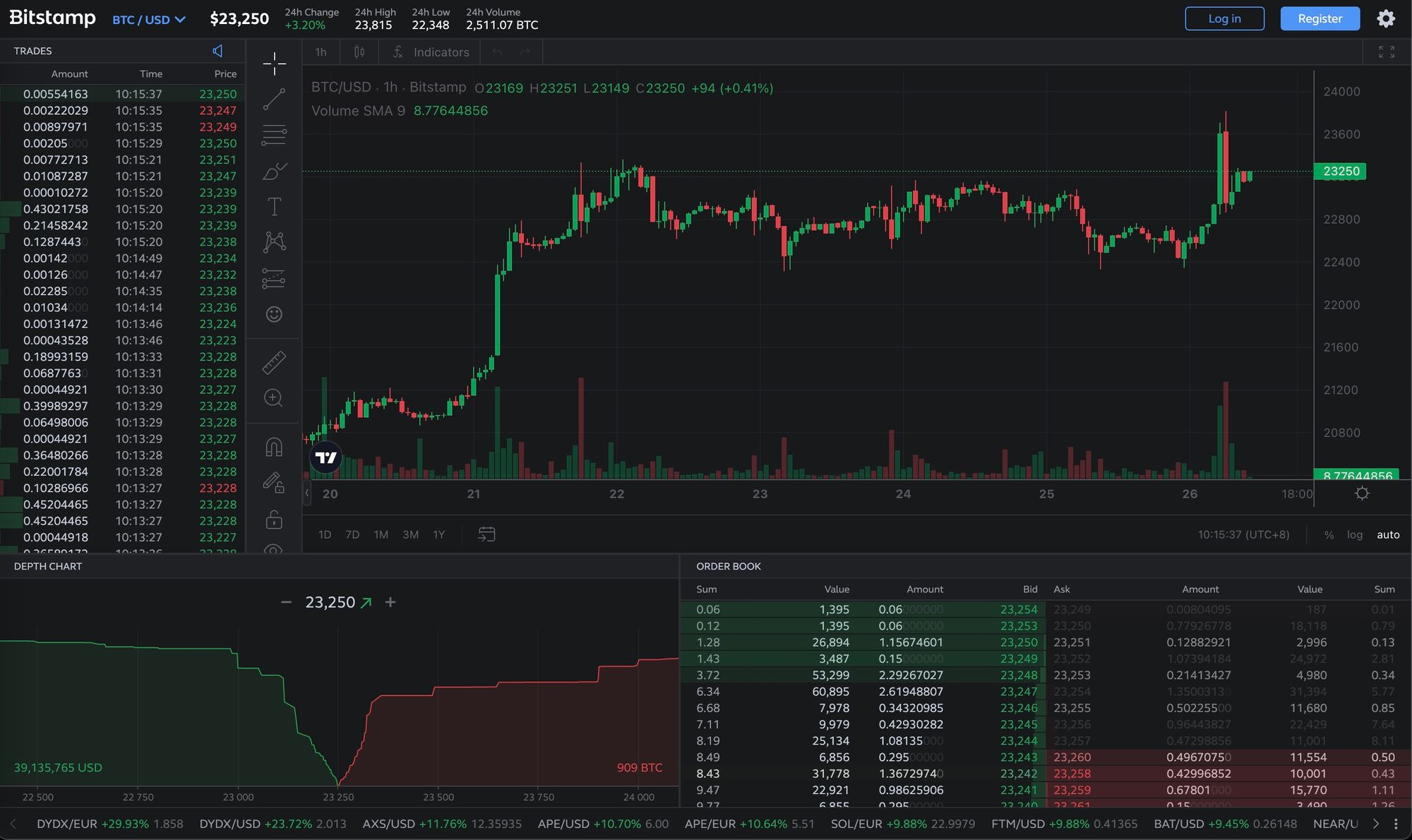
Task: Select the 1M time range
Action: pyautogui.click(x=381, y=534)
